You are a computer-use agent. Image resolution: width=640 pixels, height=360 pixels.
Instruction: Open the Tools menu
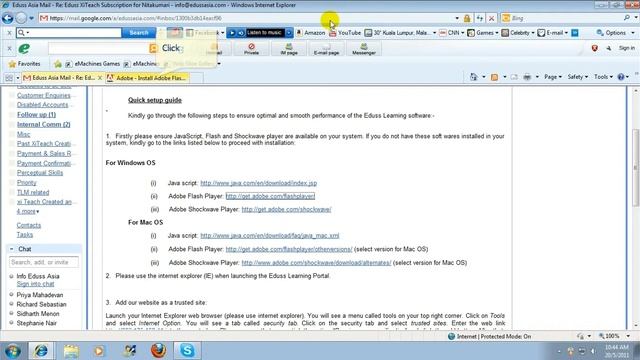coord(603,77)
